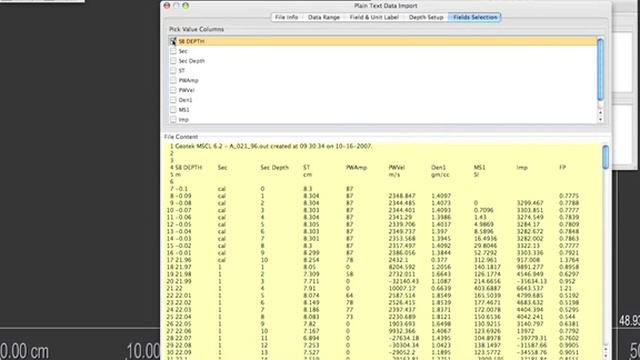
Task: Click the value 1.3764 in File Content
Action: tap(569, 260)
